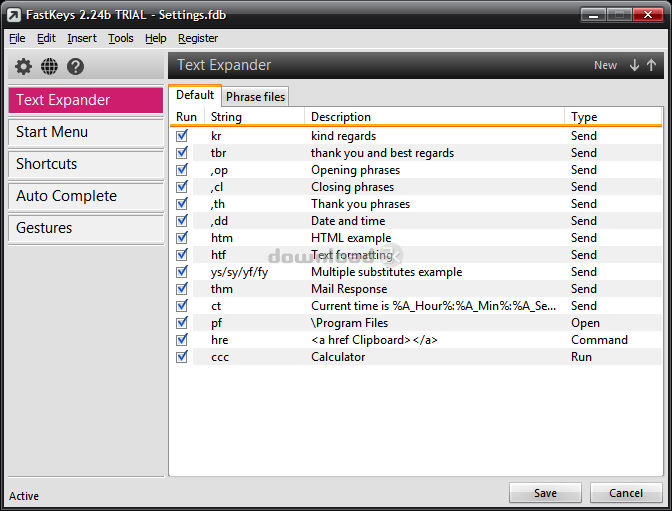Image resolution: width=672 pixels, height=511 pixels.
Task: Open the Register menu
Action: pos(198,38)
